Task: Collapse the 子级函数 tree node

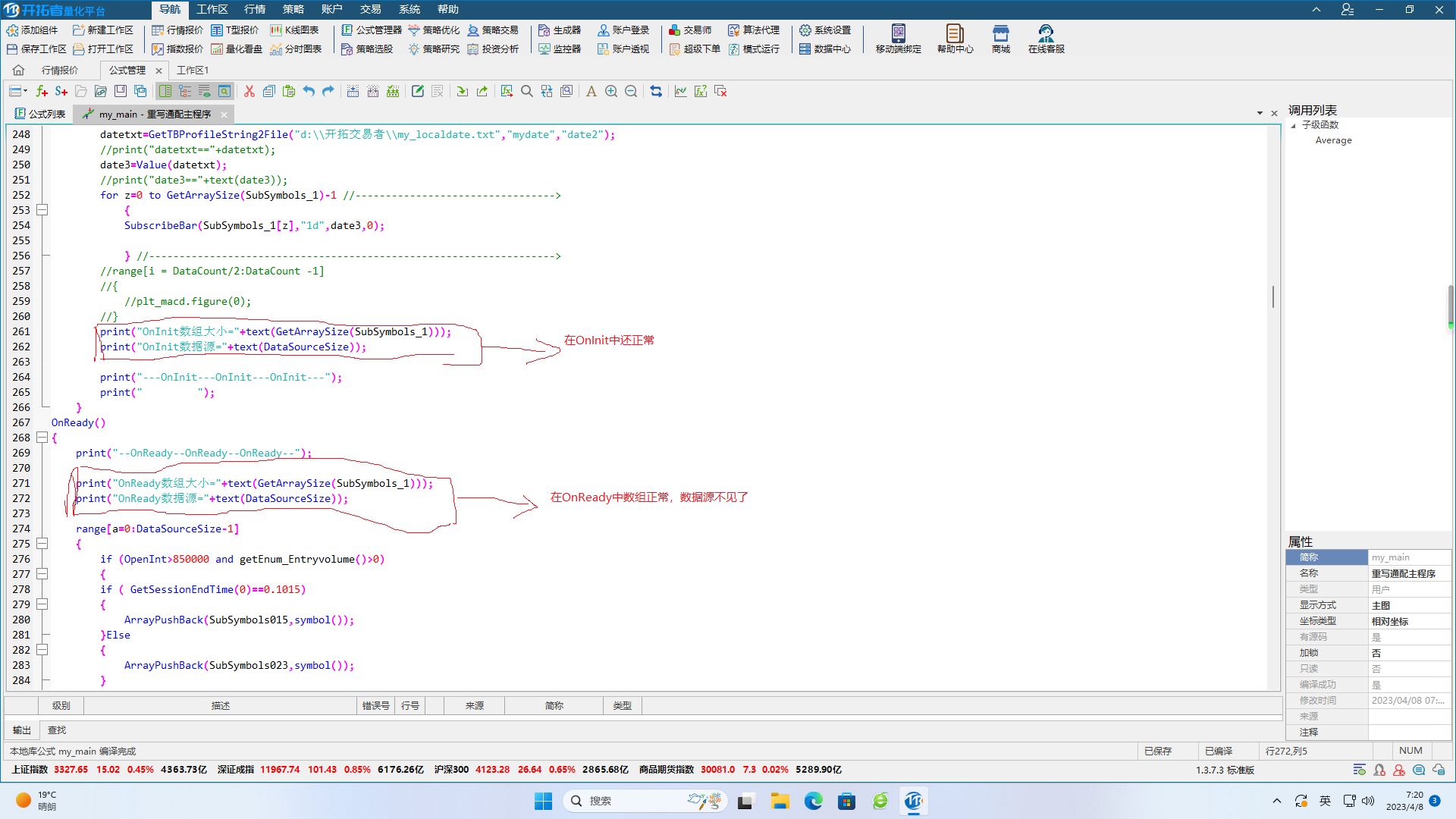Action: (x=1294, y=125)
